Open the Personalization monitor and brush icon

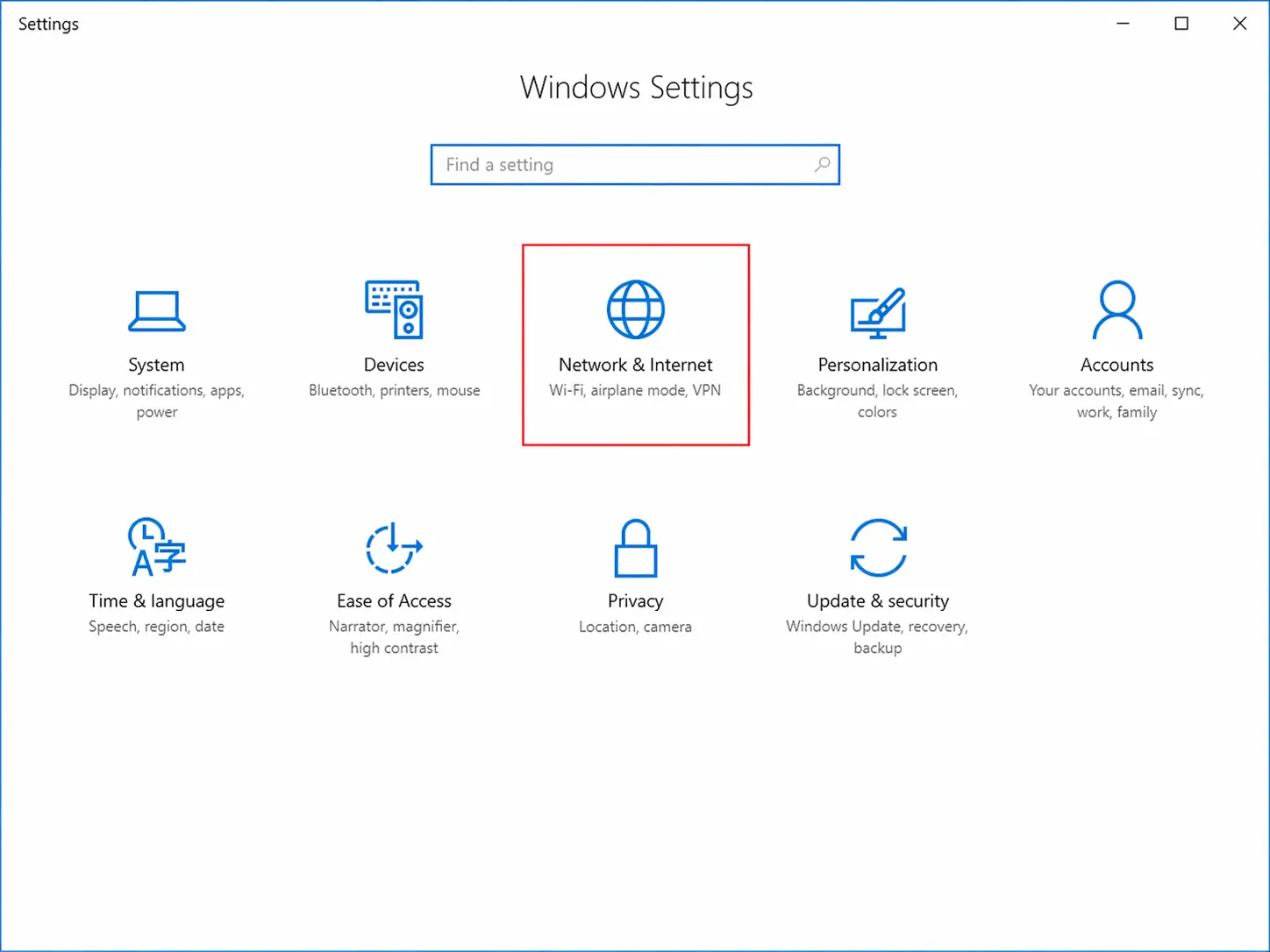click(878, 313)
